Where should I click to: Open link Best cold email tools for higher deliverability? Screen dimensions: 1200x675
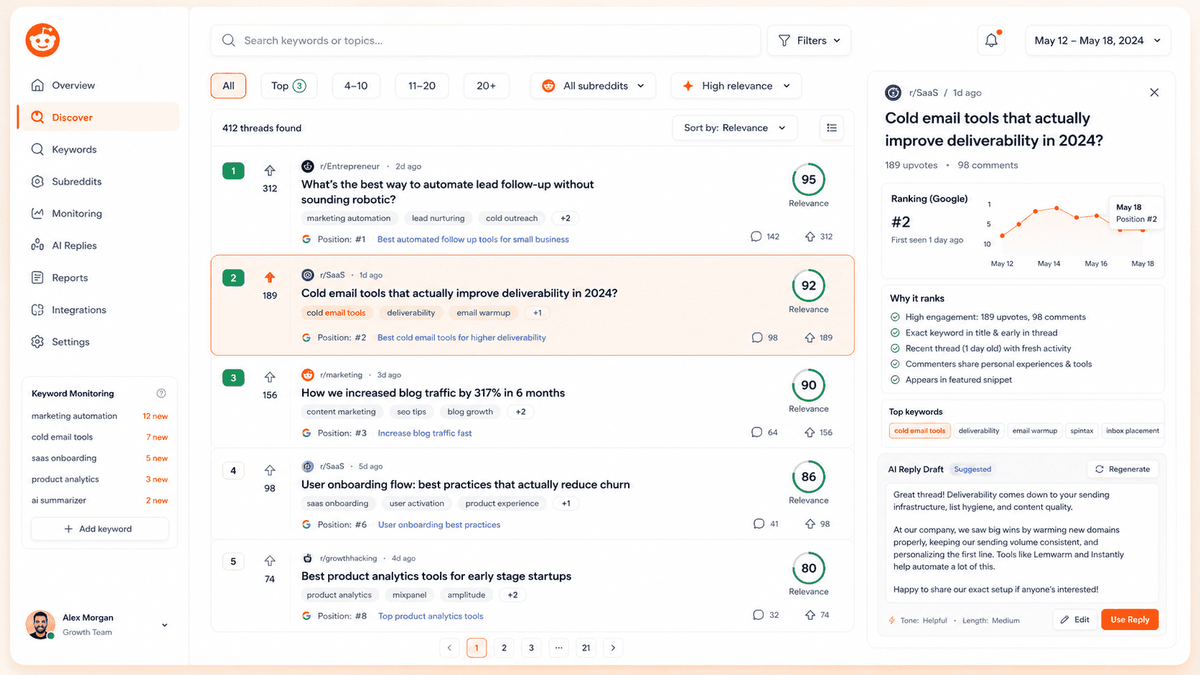tap(462, 338)
